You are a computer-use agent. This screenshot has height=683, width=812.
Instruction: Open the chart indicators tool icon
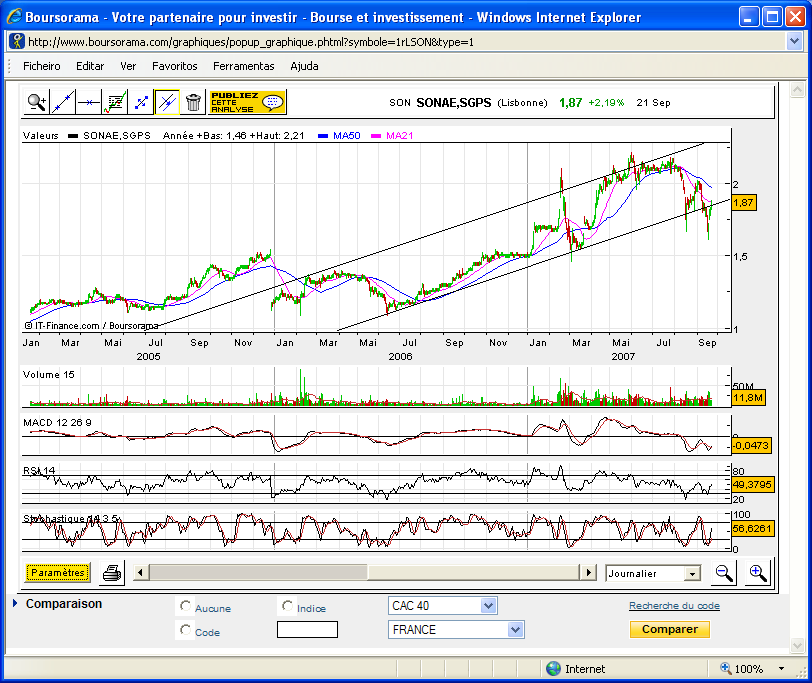(115, 101)
